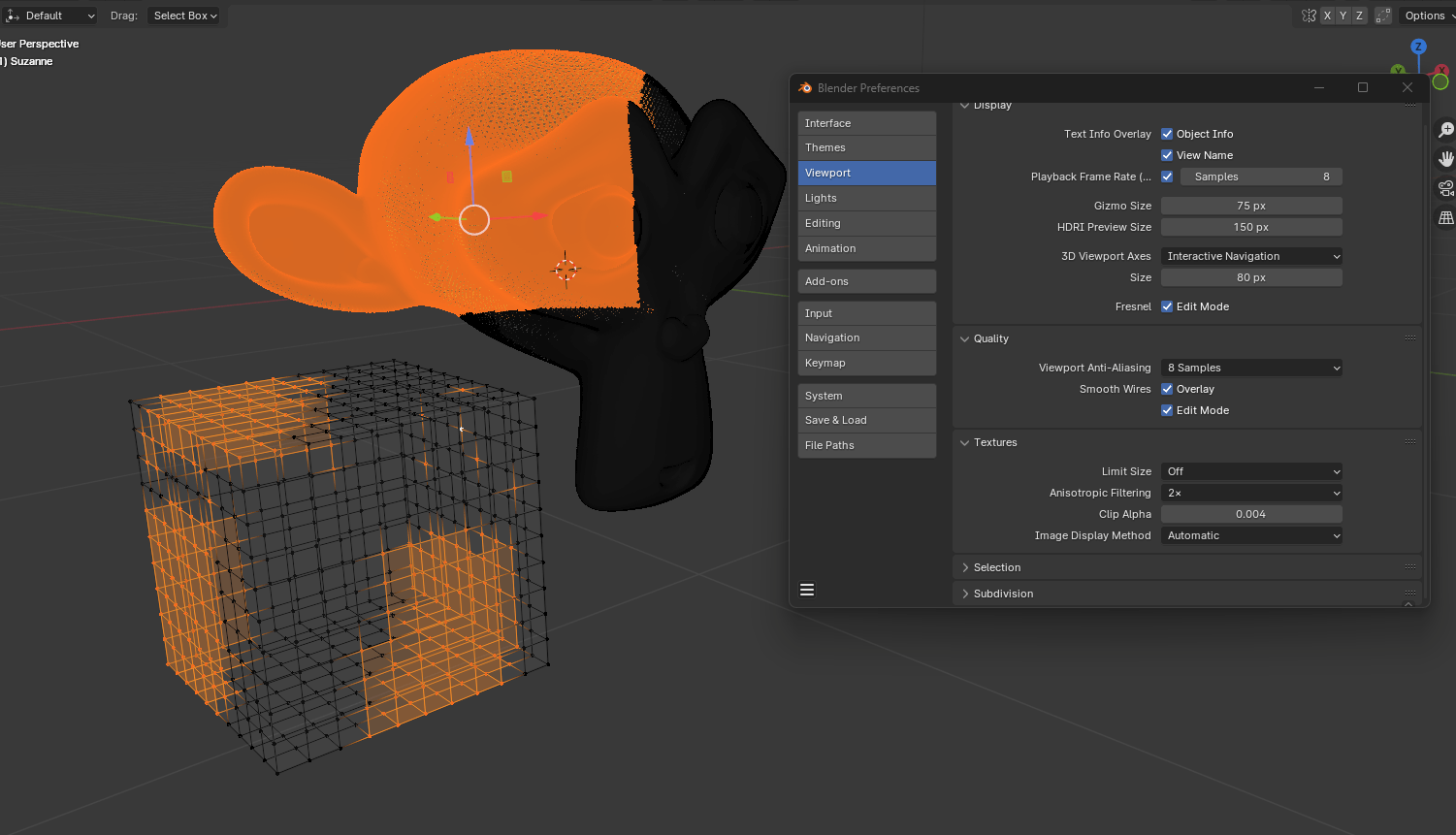Open Lights preferences tab
Image resolution: width=1456 pixels, height=835 pixels.
click(x=867, y=198)
